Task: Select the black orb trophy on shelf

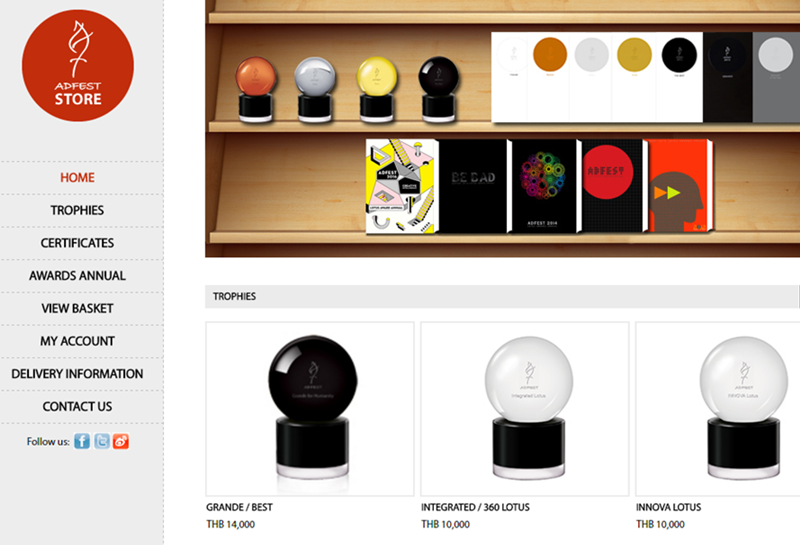Action: click(x=438, y=89)
